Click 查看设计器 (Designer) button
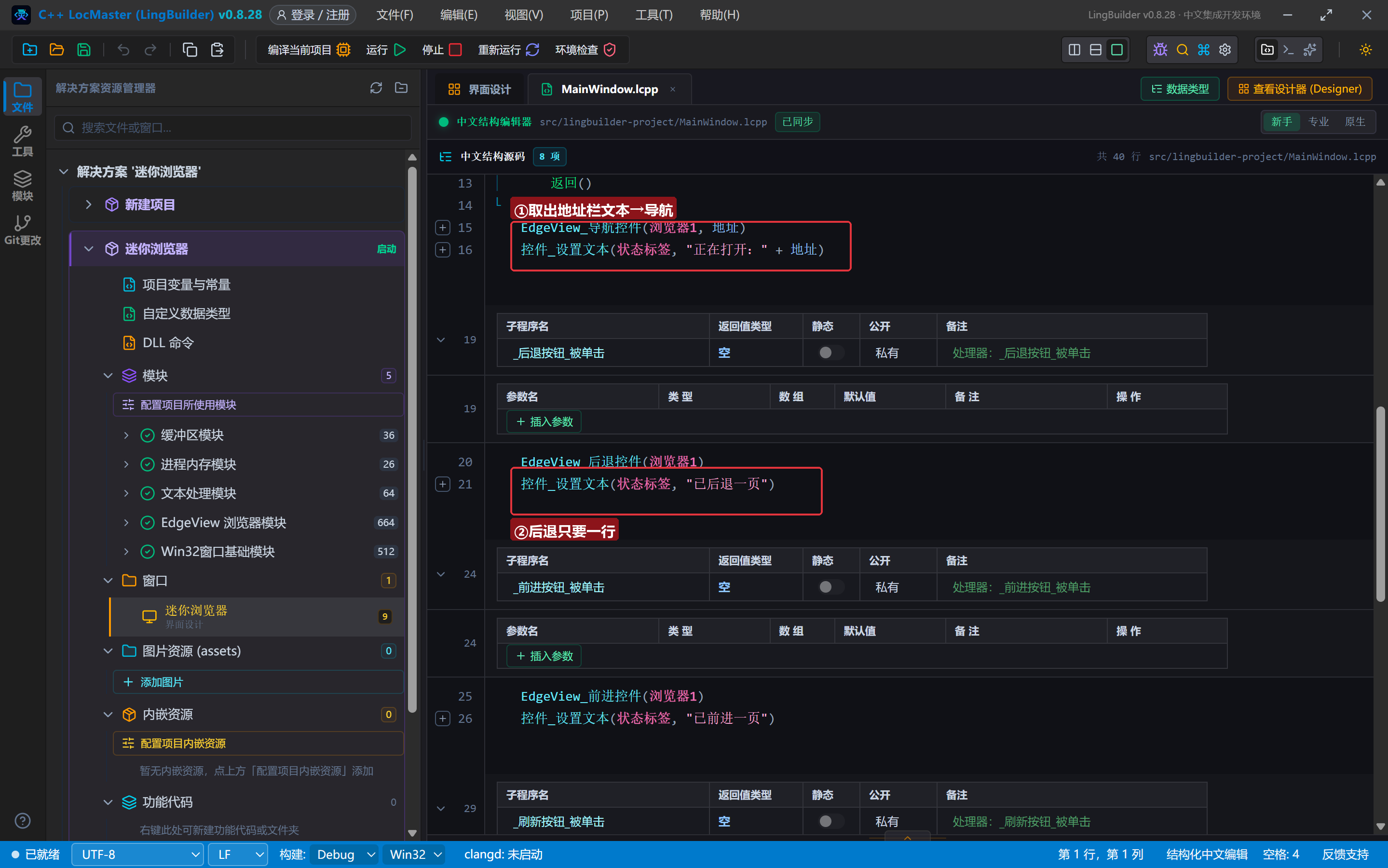Screen dimensions: 1388x868 (x=1300, y=89)
